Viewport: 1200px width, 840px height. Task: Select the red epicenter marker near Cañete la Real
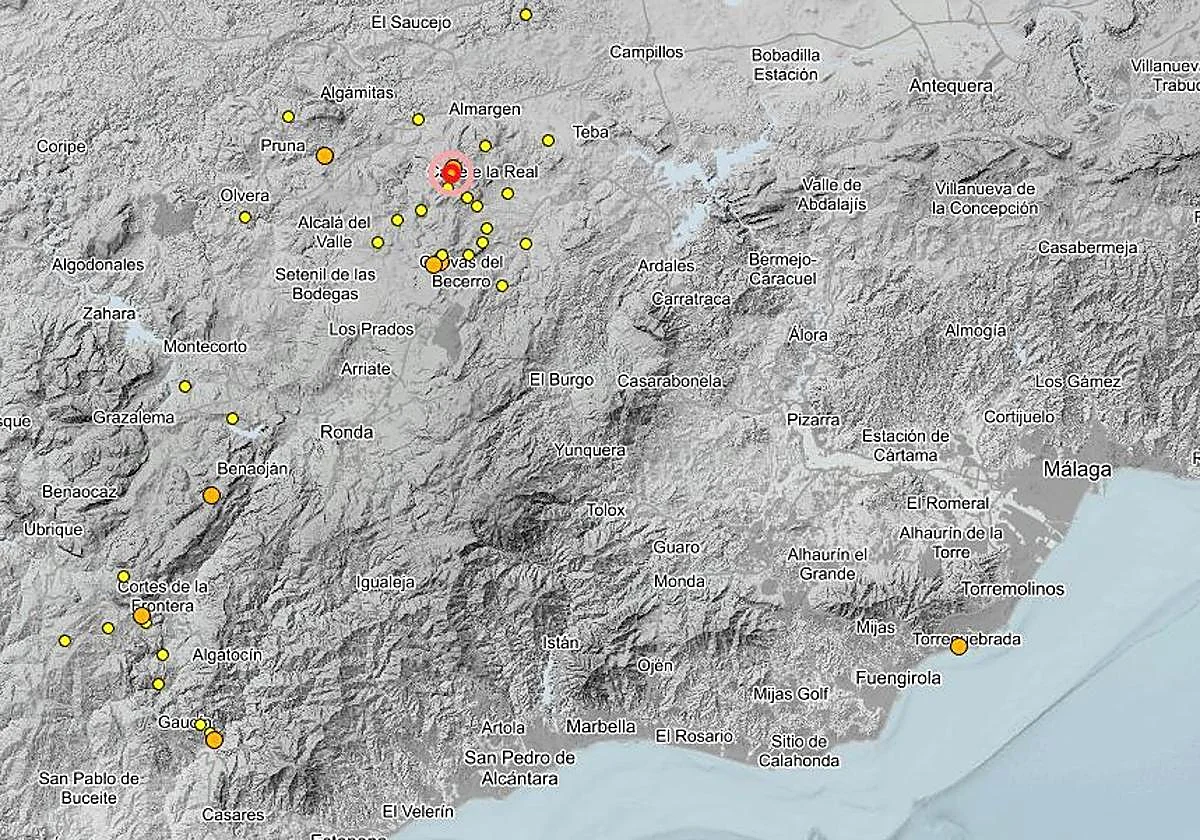click(x=452, y=172)
